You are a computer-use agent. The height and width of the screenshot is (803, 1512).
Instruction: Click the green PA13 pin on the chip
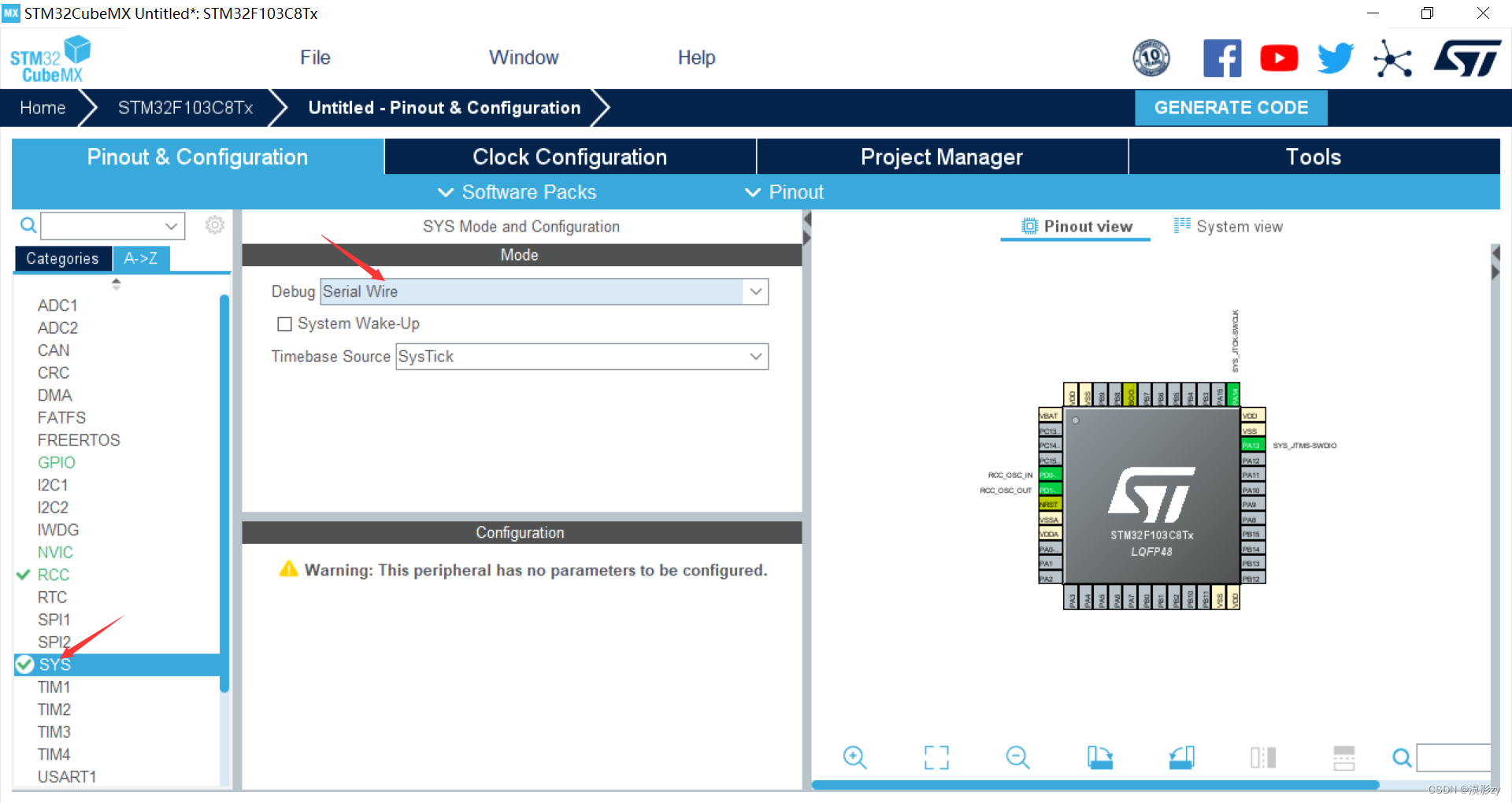(x=1253, y=446)
